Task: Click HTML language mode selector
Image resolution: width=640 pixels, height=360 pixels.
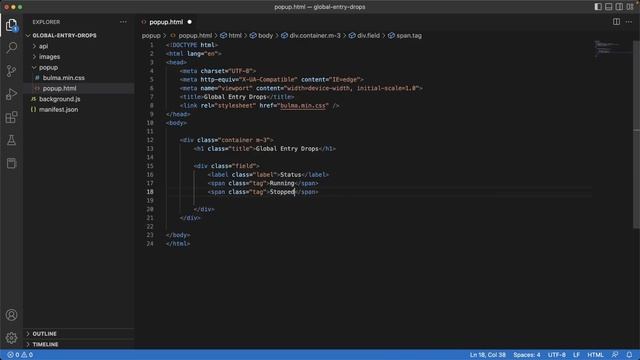Action: pos(595,355)
